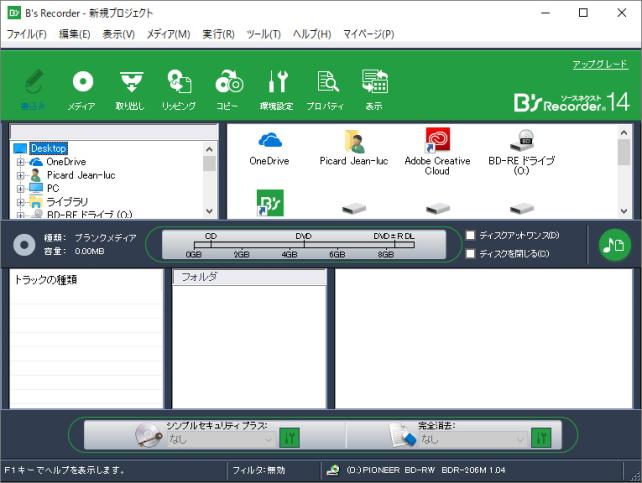This screenshot has height=483, width=642.
Task: Click the blank media disc icon
Action: pos(24,245)
